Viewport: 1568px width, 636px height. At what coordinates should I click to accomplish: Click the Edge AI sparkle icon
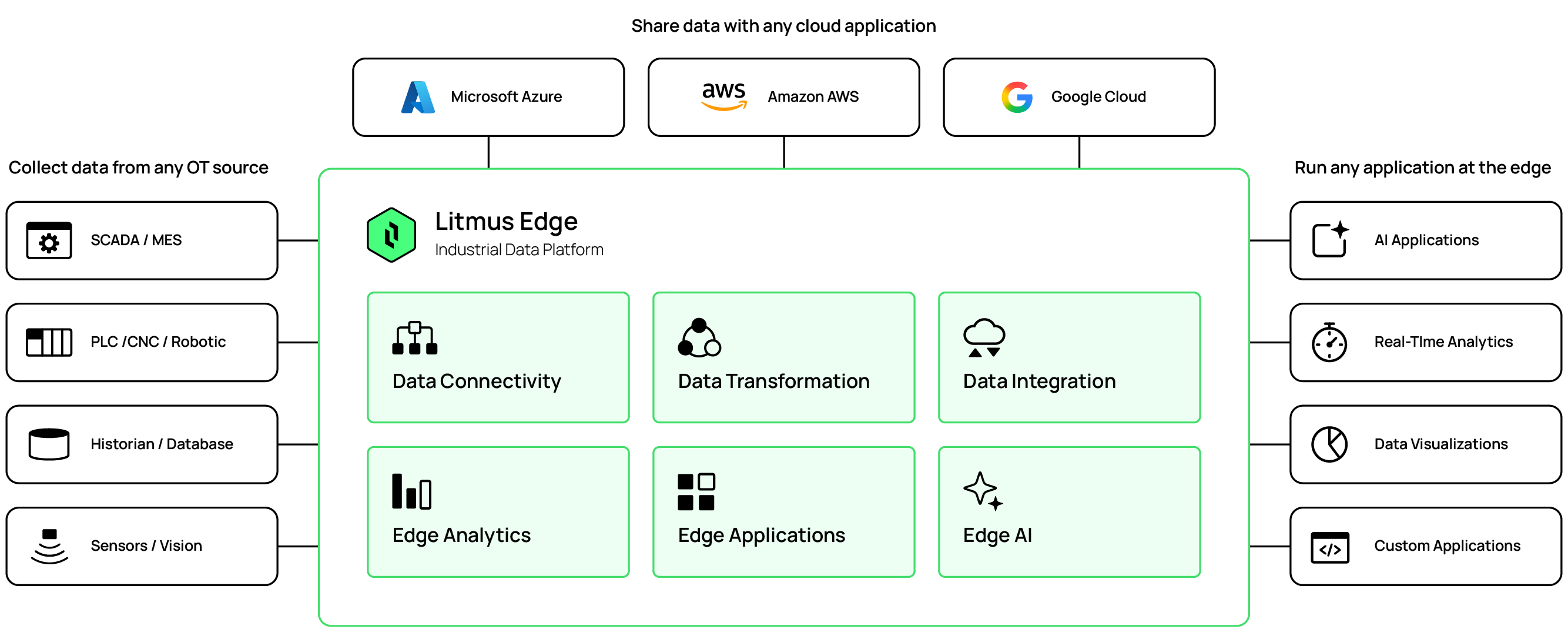pos(983,491)
